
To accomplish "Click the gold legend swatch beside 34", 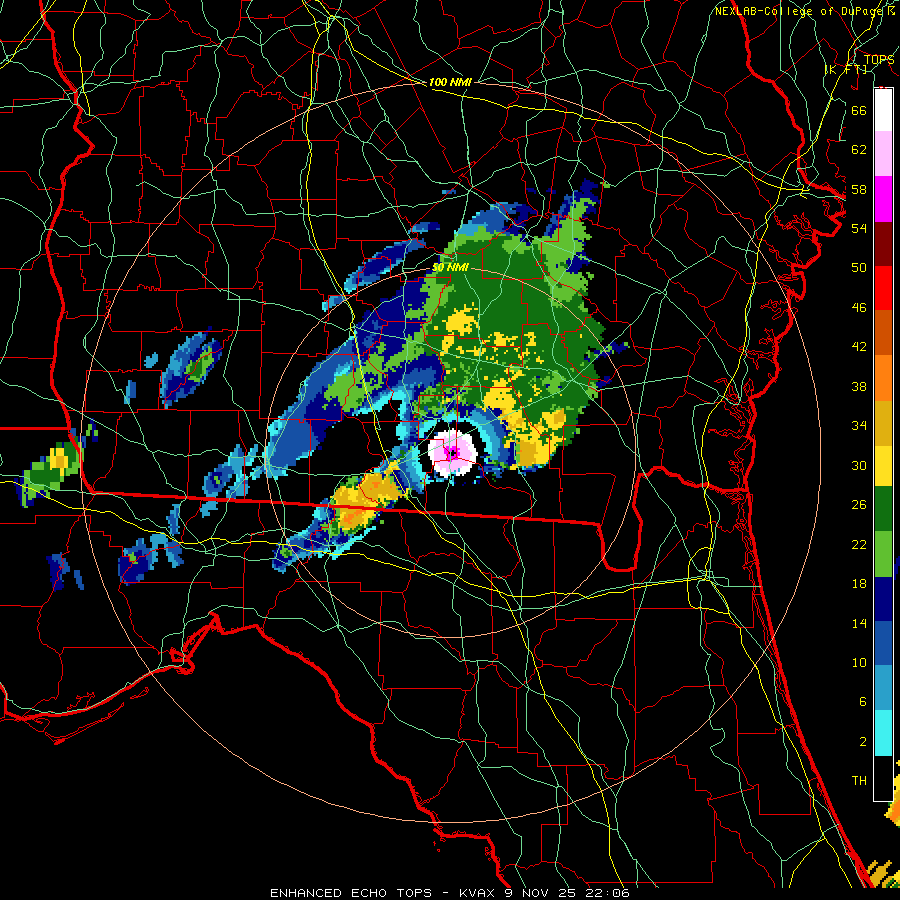I will click(883, 423).
